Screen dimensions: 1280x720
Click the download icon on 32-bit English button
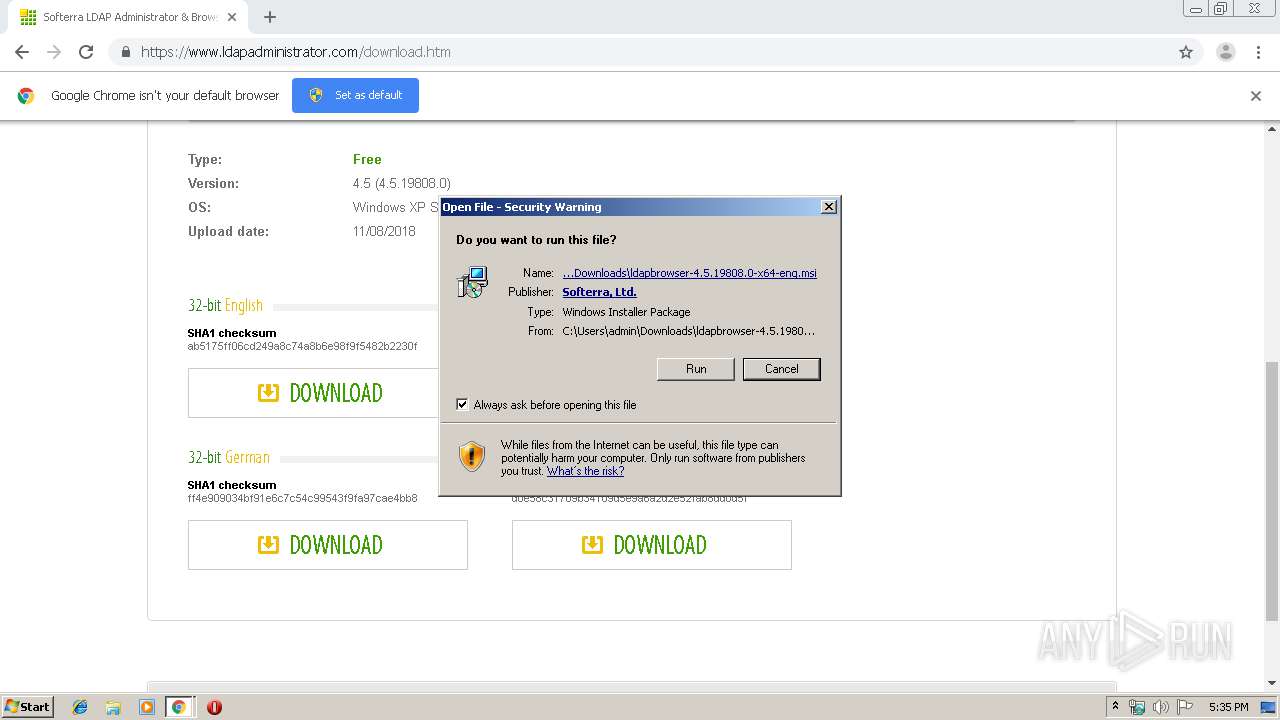point(268,393)
